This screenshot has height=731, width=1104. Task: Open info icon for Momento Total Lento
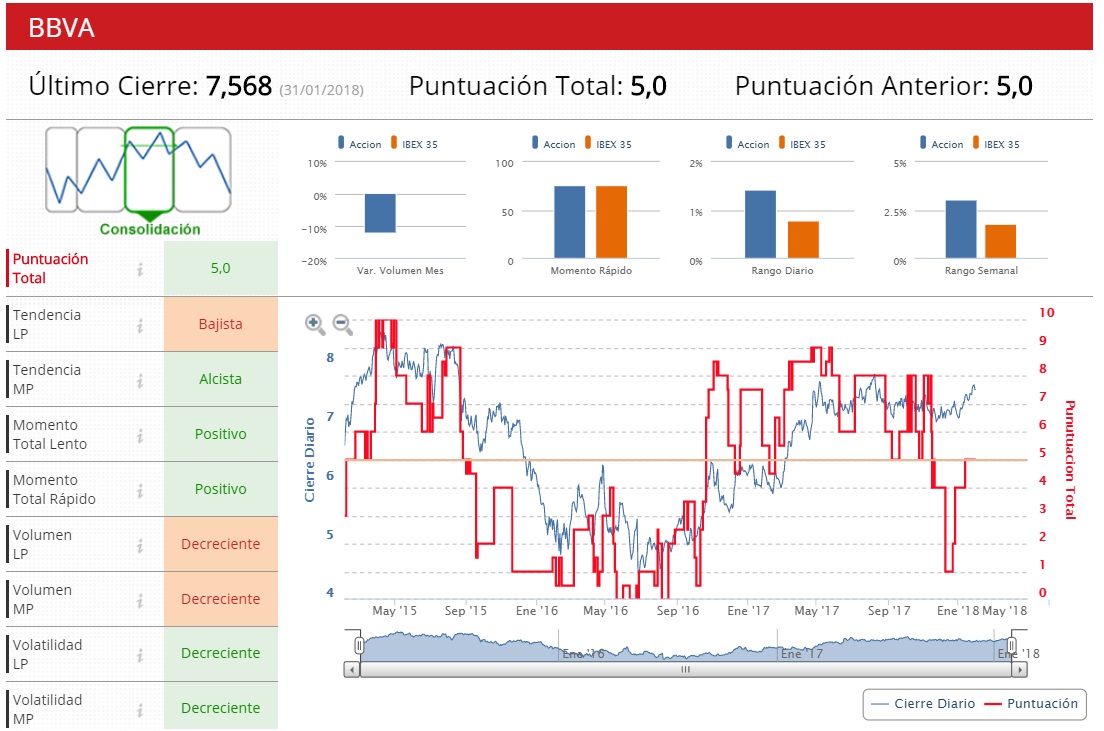coord(140,435)
